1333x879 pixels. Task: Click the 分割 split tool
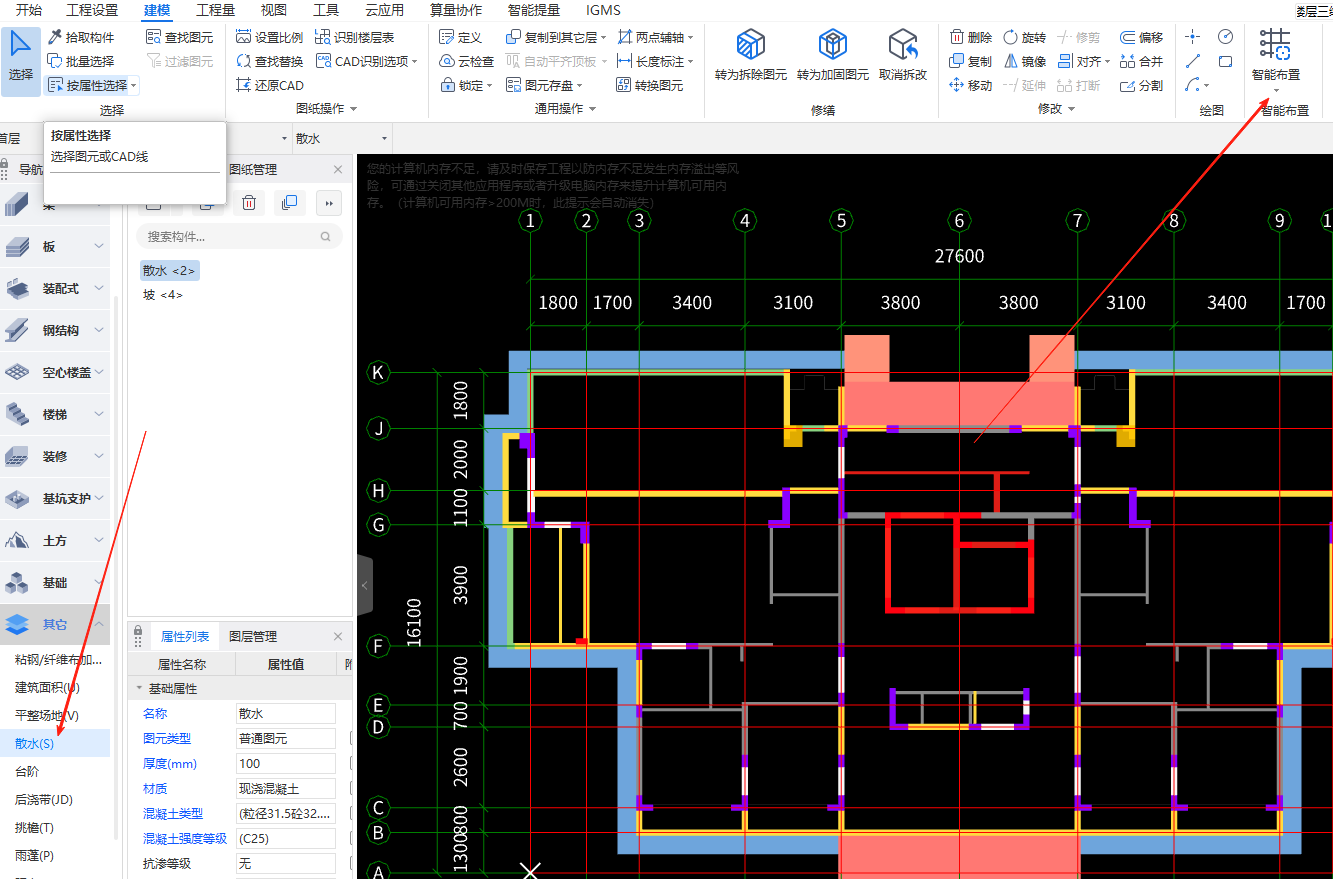point(1141,85)
